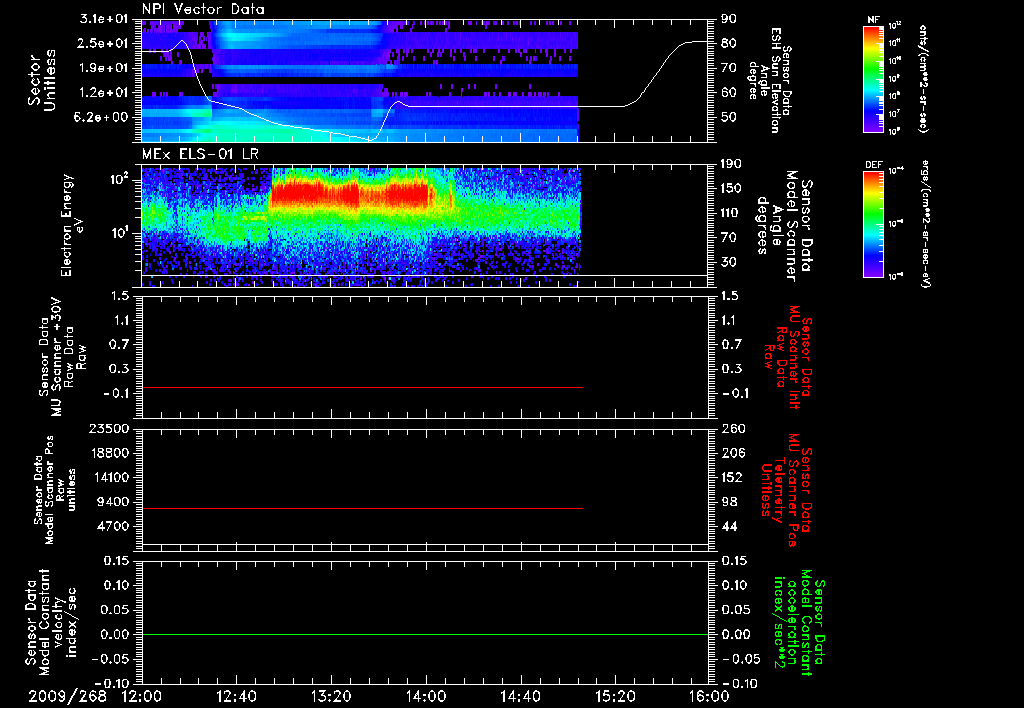This screenshot has height=708, width=1024.
Task: Click the 1.9e+01 Sector tick value
Action: click(x=104, y=68)
